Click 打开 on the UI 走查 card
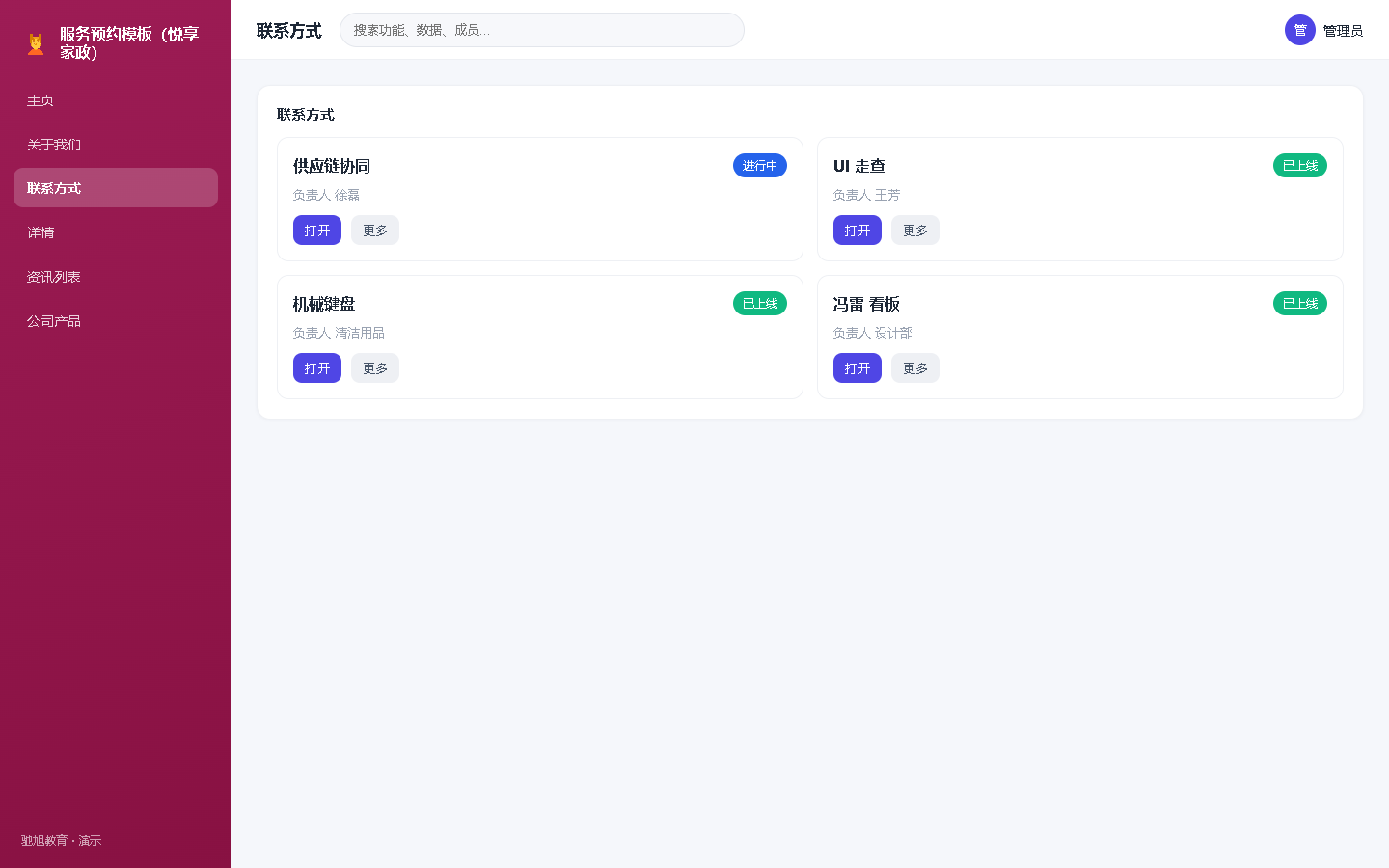 point(858,231)
